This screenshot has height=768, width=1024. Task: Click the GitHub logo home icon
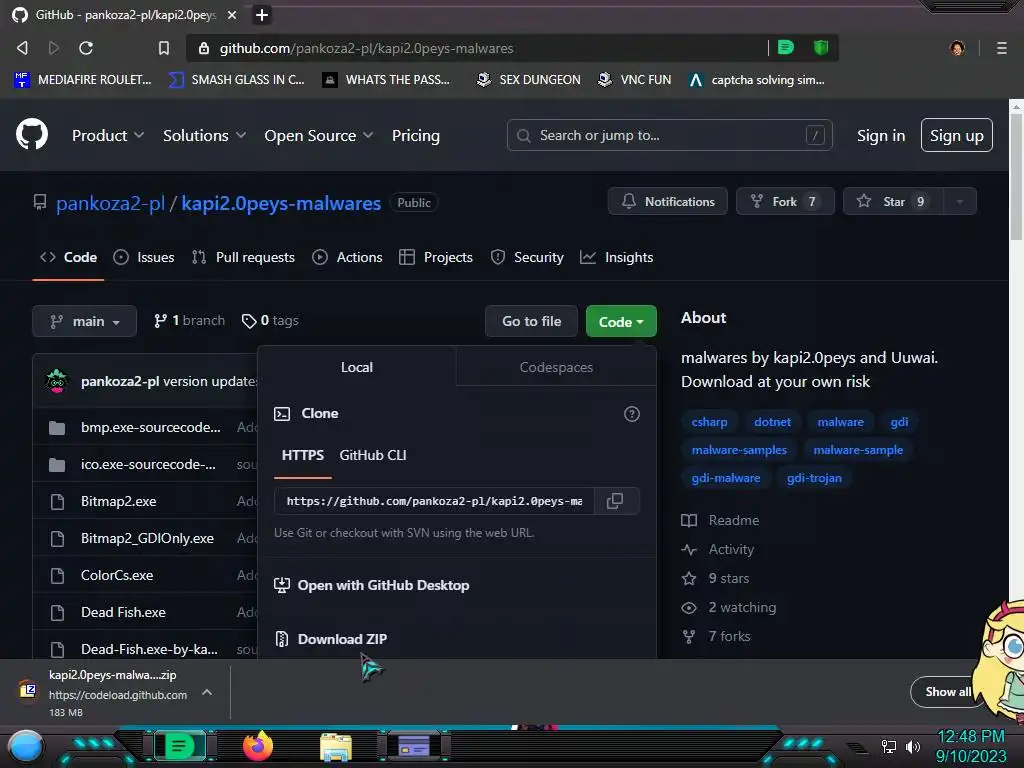pyautogui.click(x=31, y=134)
